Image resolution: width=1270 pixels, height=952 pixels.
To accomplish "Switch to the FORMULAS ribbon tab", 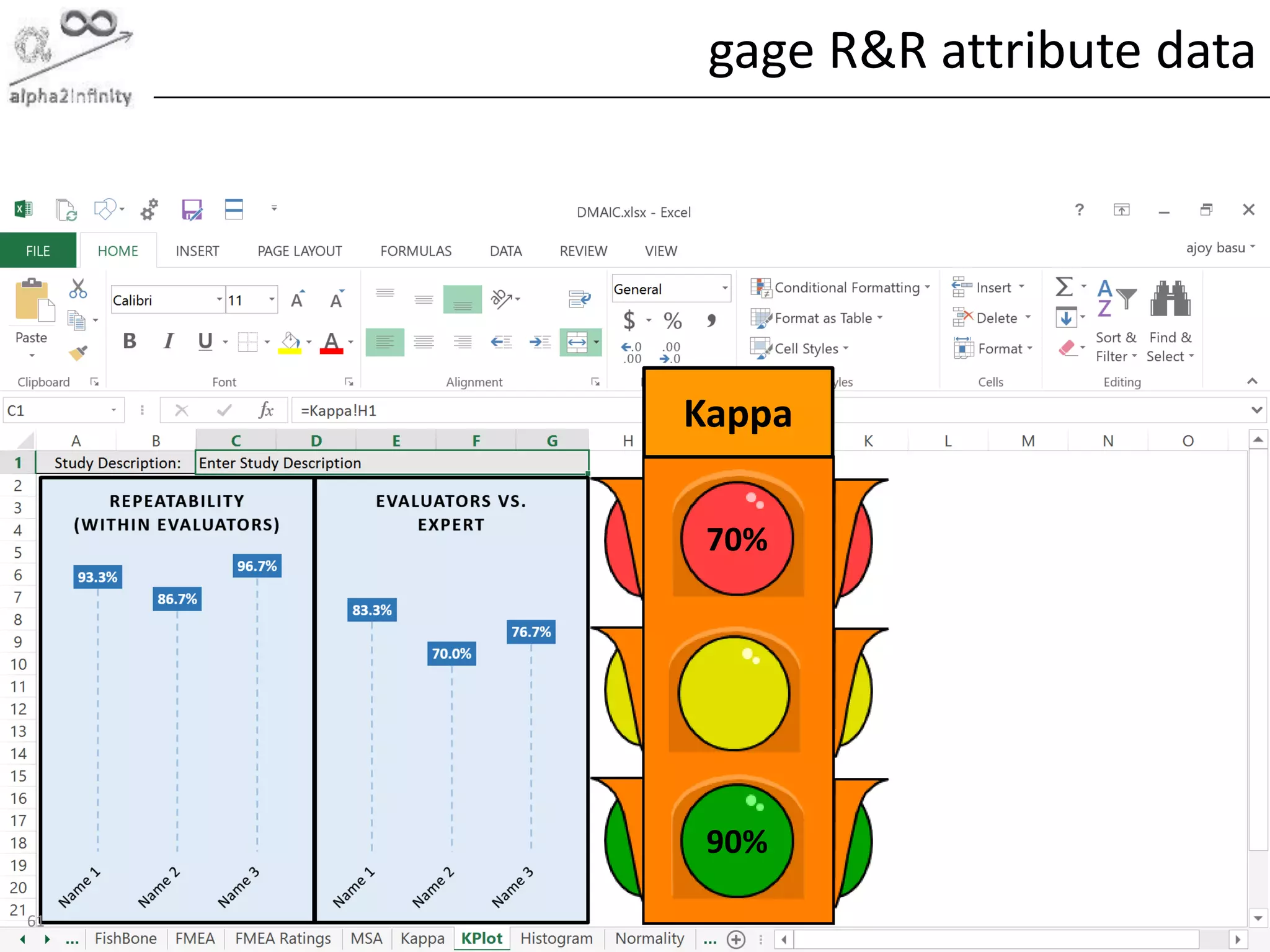I will click(415, 251).
